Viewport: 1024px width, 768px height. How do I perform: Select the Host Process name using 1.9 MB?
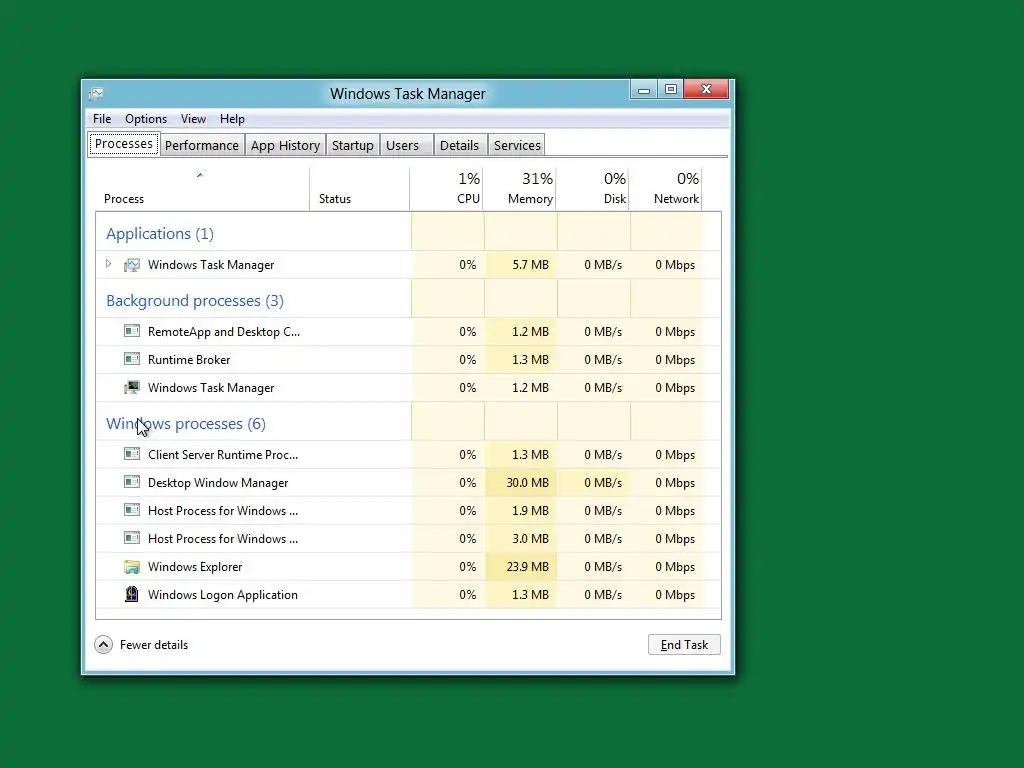click(x=223, y=511)
